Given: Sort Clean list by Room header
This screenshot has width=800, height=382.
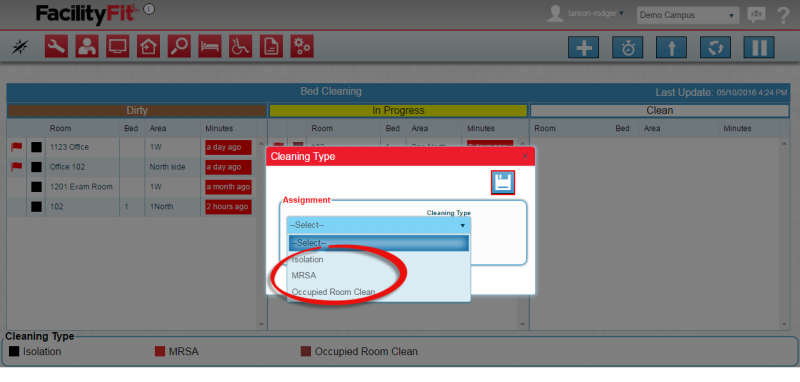Looking at the screenshot, I should (545, 129).
